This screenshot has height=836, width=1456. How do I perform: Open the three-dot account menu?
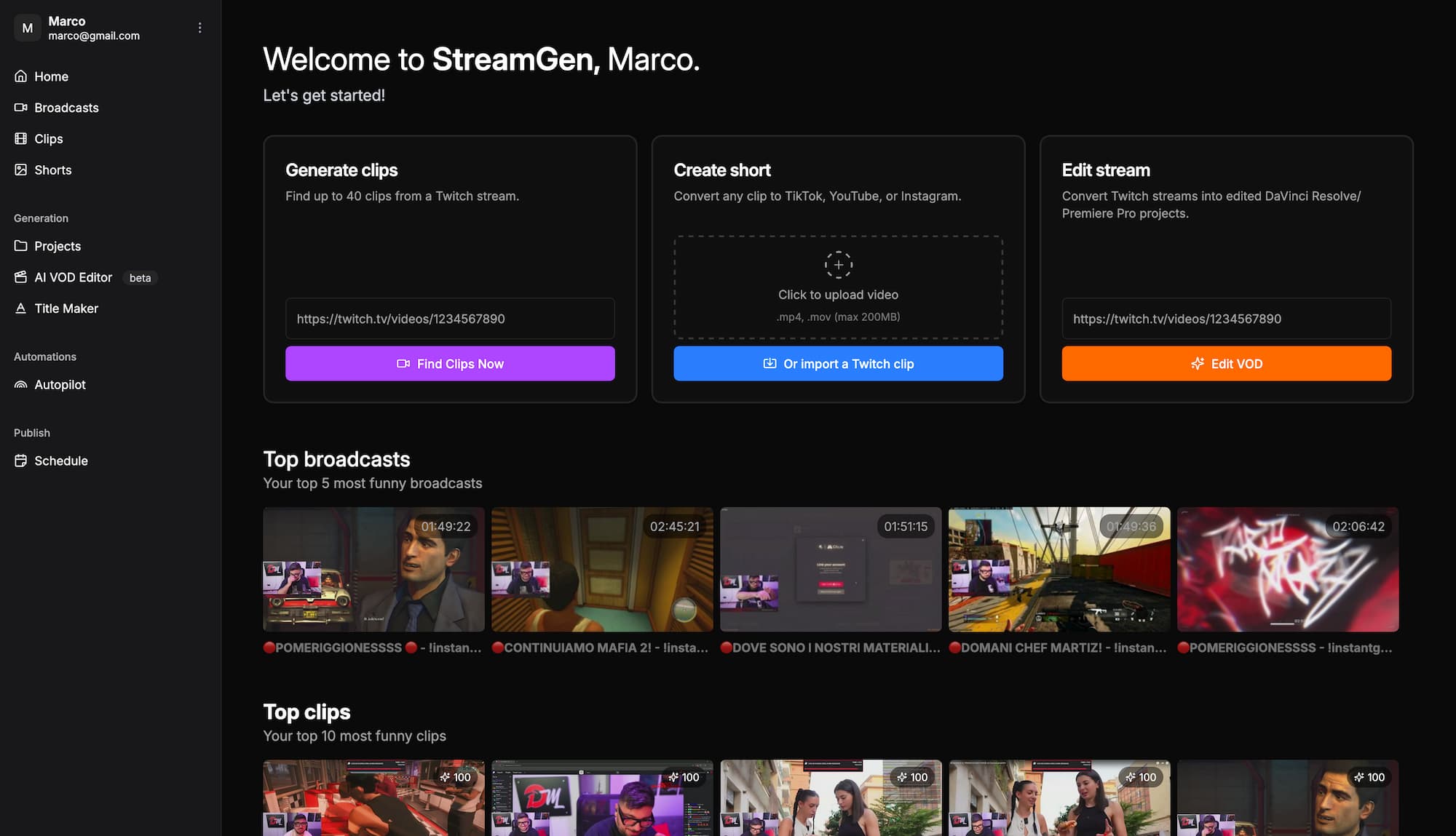[x=199, y=28]
